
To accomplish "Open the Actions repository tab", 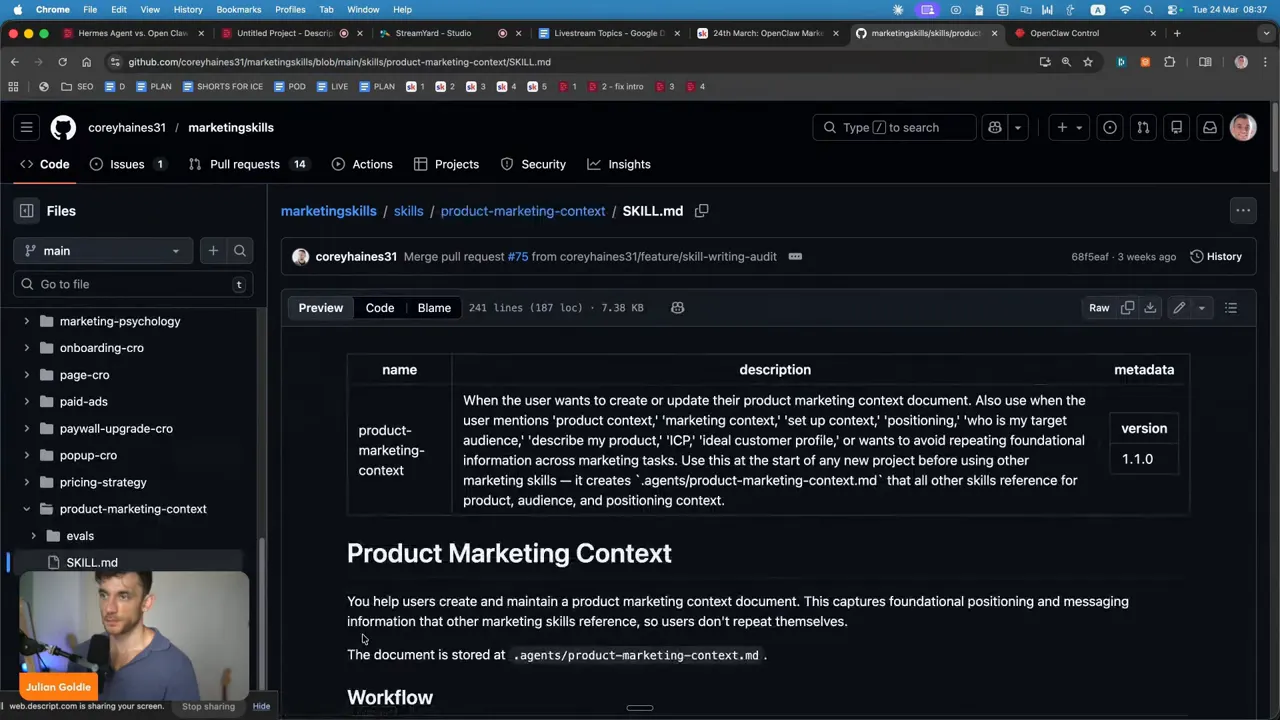I will click(x=362, y=164).
